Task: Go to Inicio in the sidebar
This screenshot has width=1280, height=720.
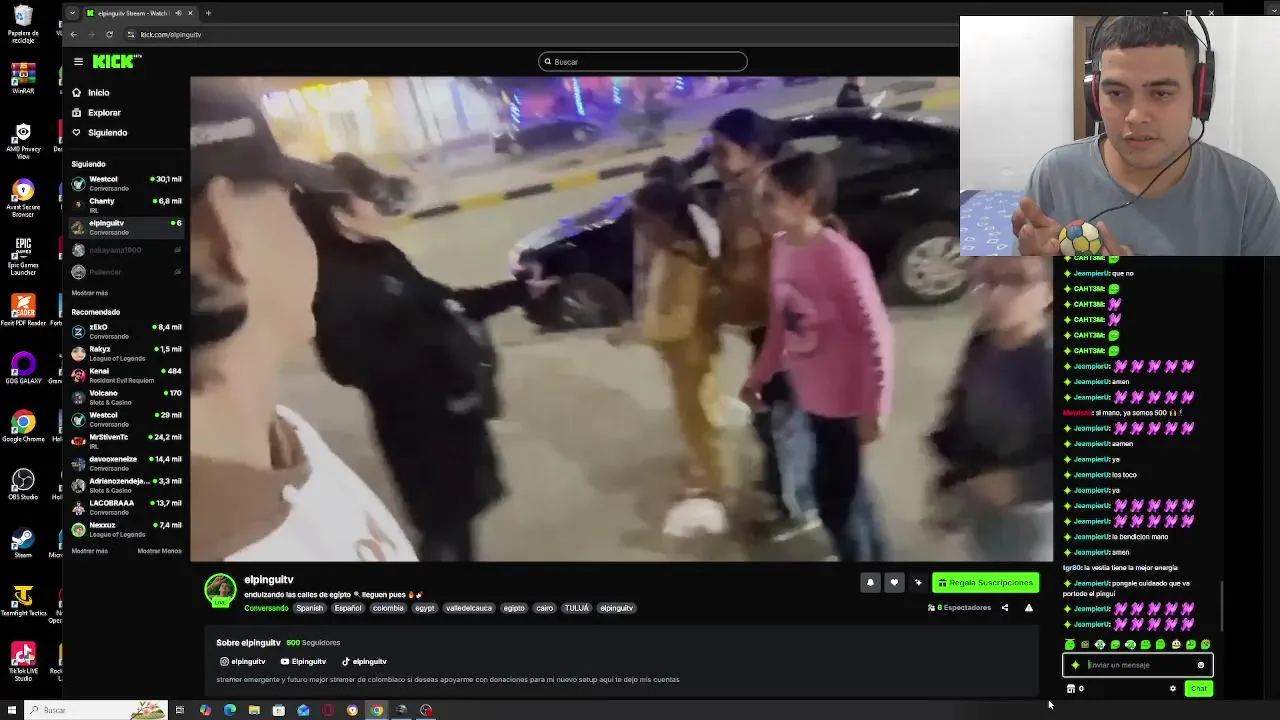Action: 98,93
